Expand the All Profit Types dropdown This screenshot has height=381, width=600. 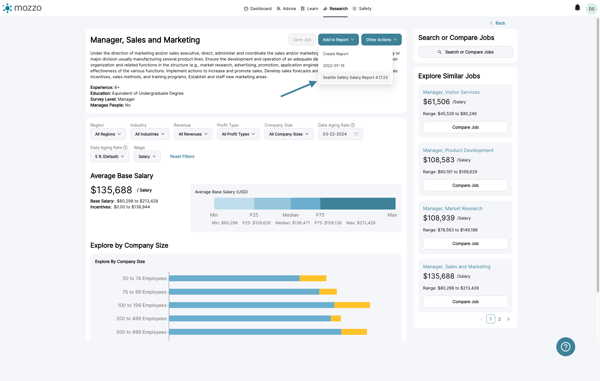[238, 134]
